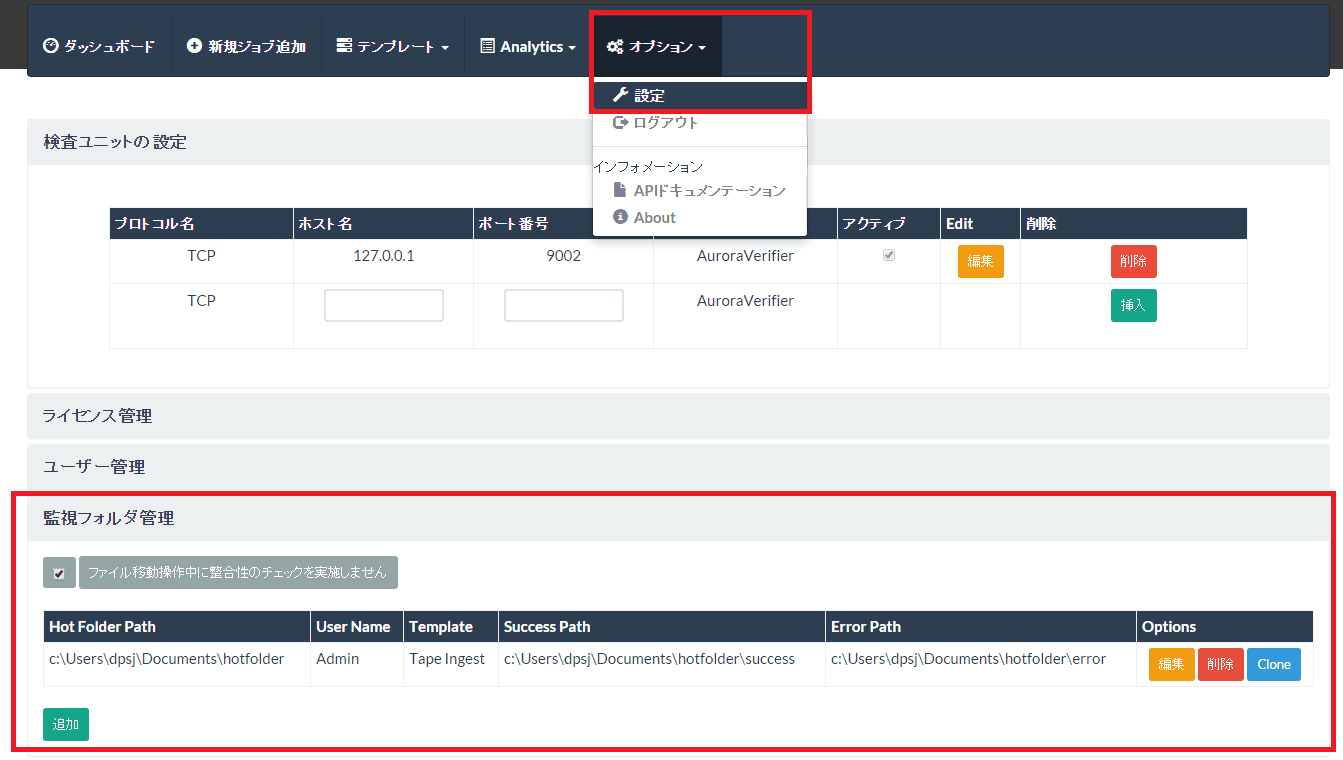The image size is (1343, 760).
Task: Click the Admin user name cell
Action: (337, 658)
